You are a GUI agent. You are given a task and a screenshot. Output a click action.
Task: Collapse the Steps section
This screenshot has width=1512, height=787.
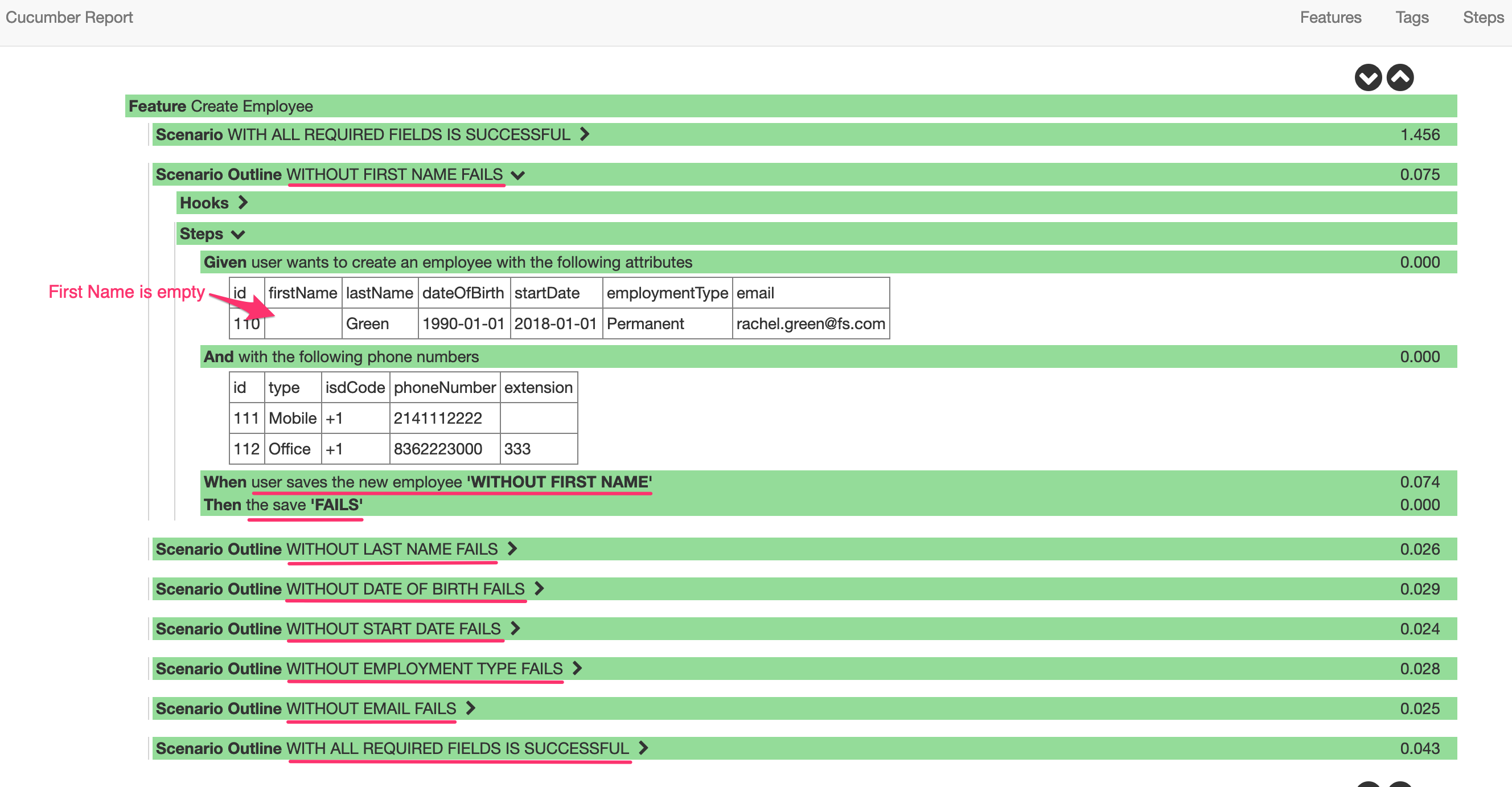tap(239, 233)
